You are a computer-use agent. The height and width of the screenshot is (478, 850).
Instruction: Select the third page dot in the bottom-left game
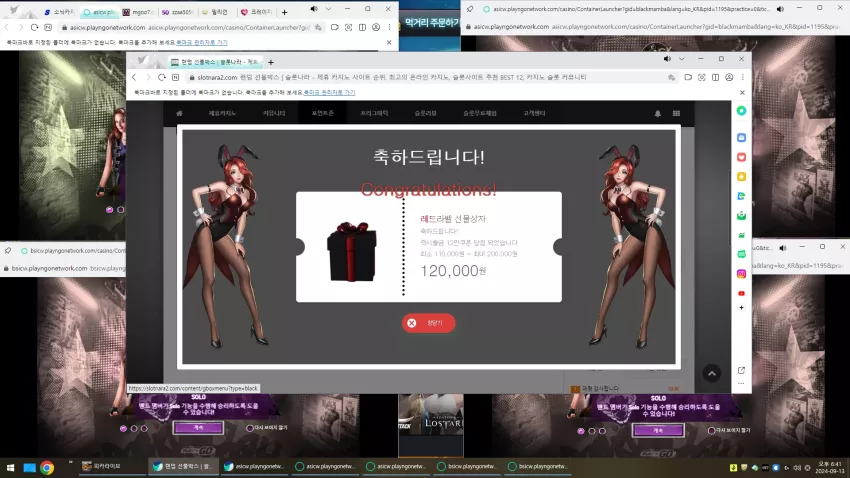144,428
